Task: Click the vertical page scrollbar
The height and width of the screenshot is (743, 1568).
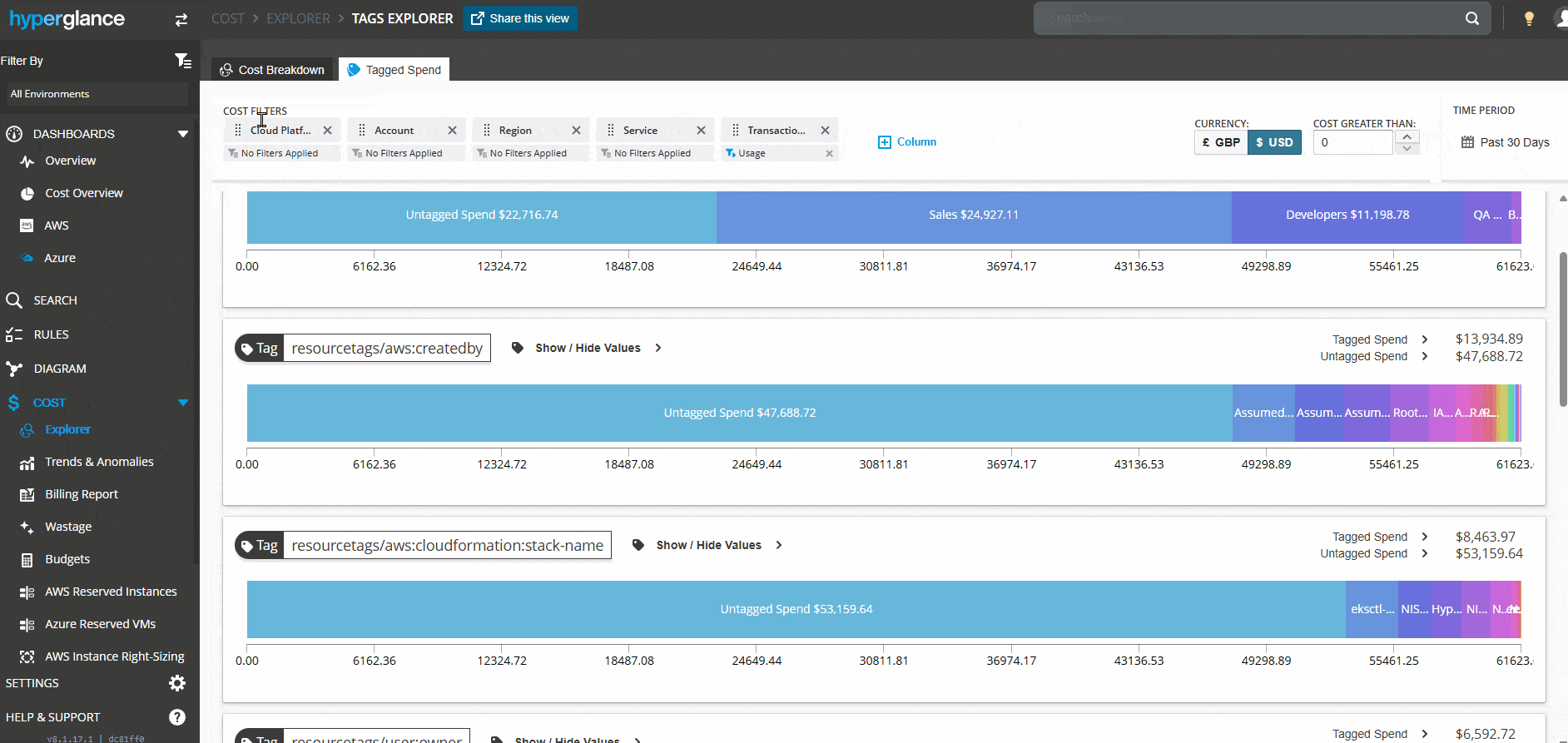Action: pos(1563,330)
